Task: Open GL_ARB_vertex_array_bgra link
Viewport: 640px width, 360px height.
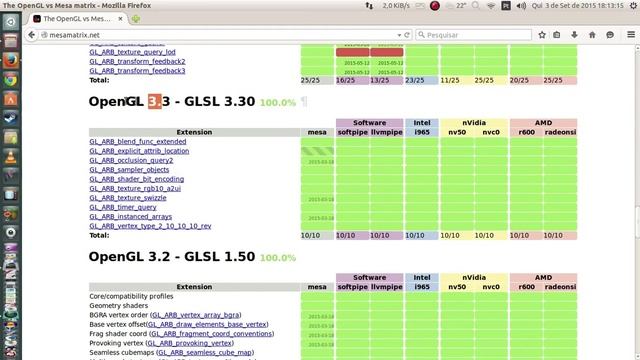Action: [x=196, y=315]
